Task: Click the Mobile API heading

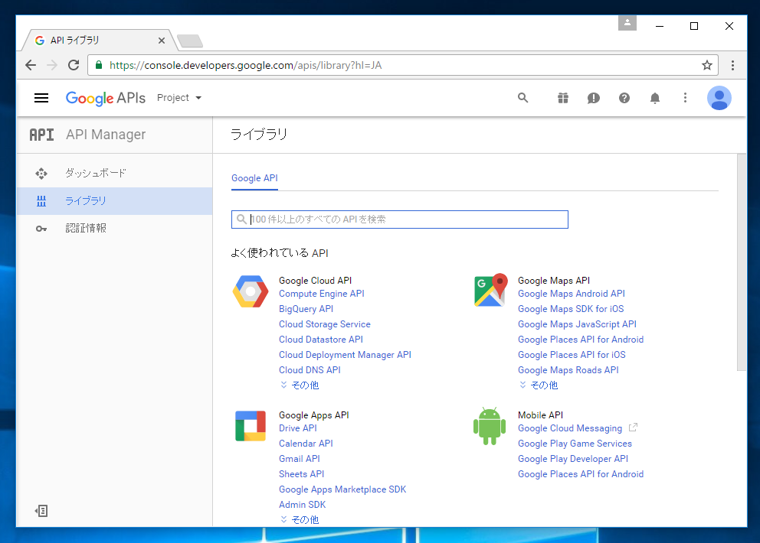Action: click(x=540, y=415)
